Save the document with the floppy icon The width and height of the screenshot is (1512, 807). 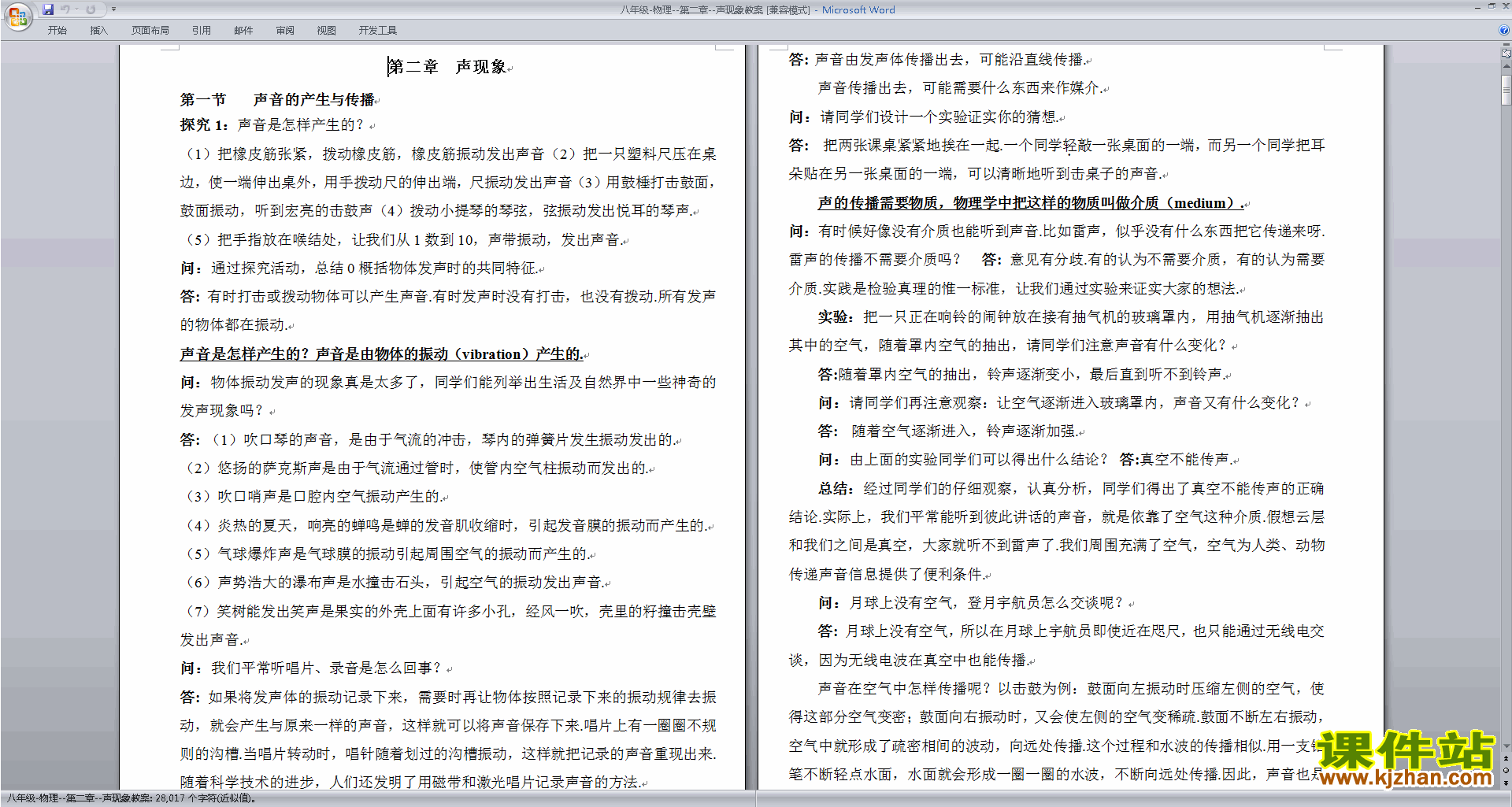[48, 9]
